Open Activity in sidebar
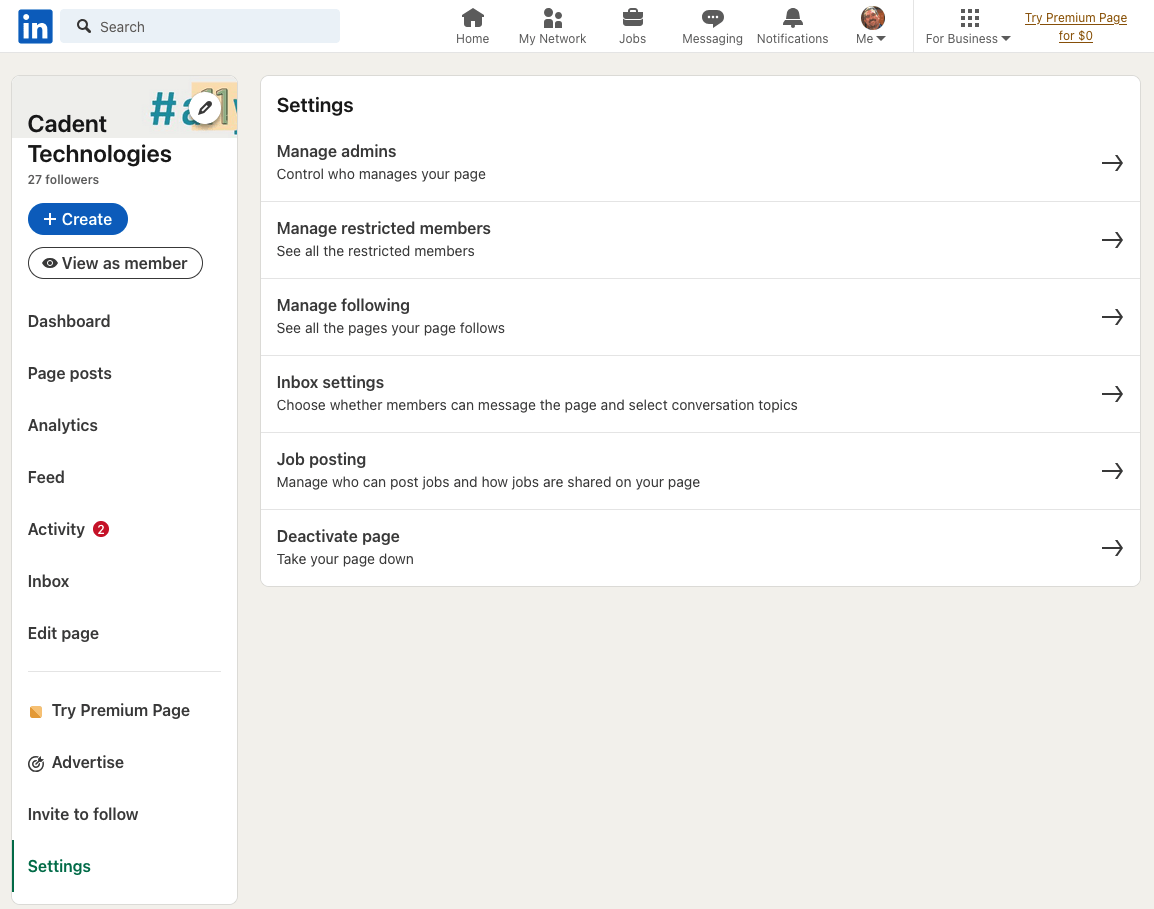 (x=57, y=529)
